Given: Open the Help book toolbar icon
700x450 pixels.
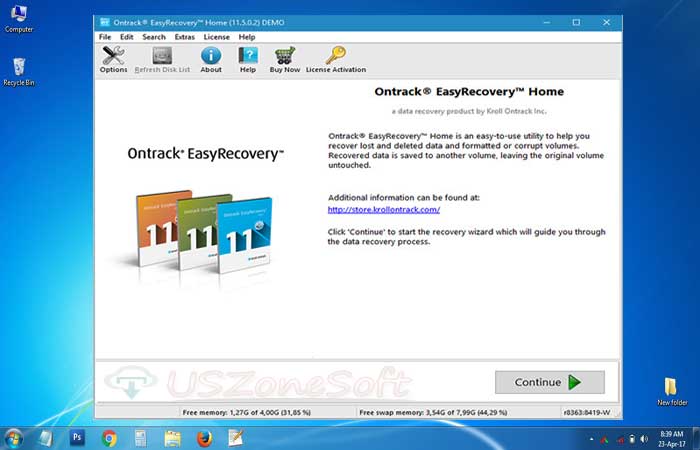Looking at the screenshot, I should click(x=248, y=59).
